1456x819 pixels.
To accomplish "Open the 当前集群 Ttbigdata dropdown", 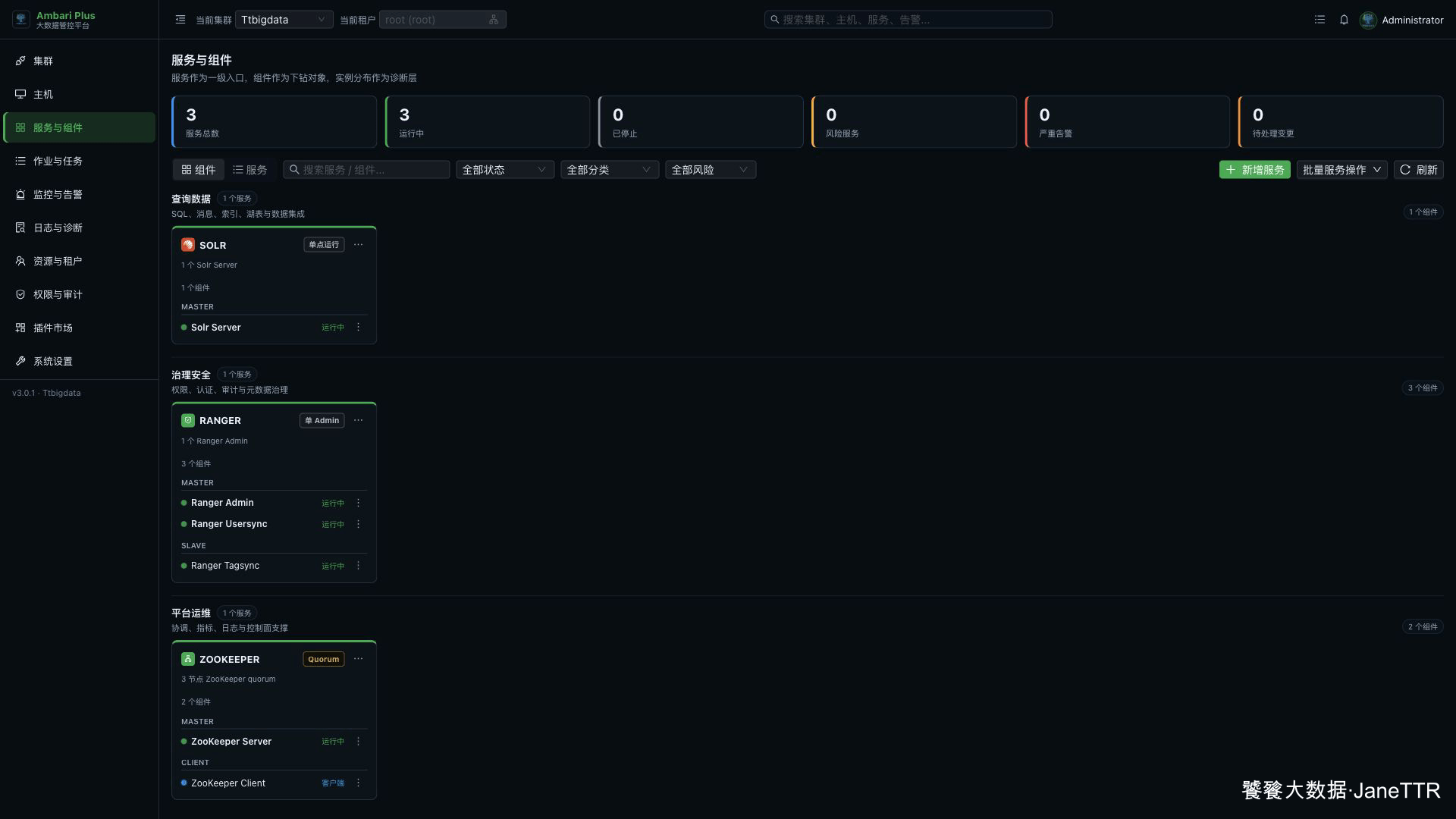I will pos(284,20).
